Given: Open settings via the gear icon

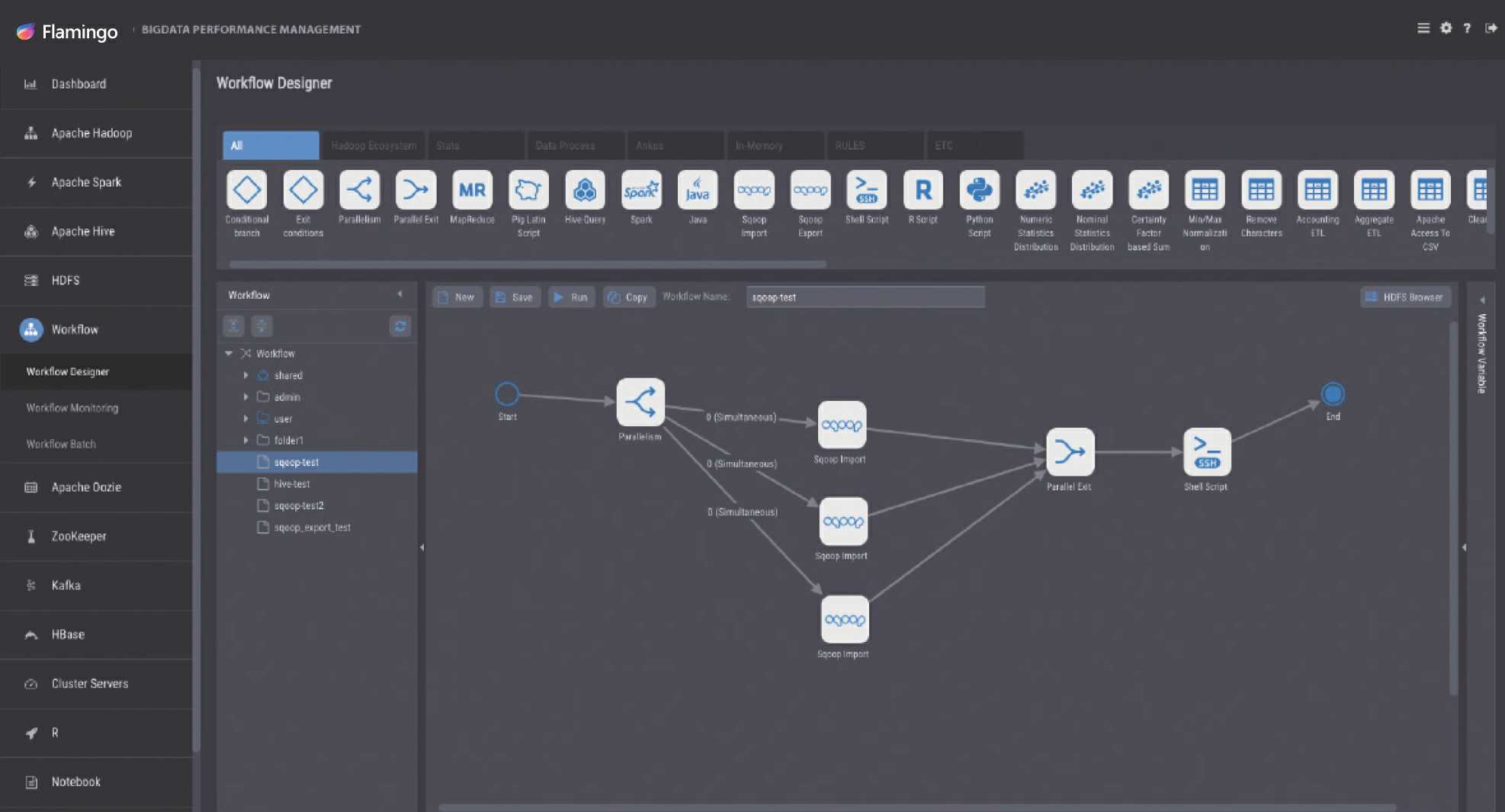Looking at the screenshot, I should click(1446, 28).
